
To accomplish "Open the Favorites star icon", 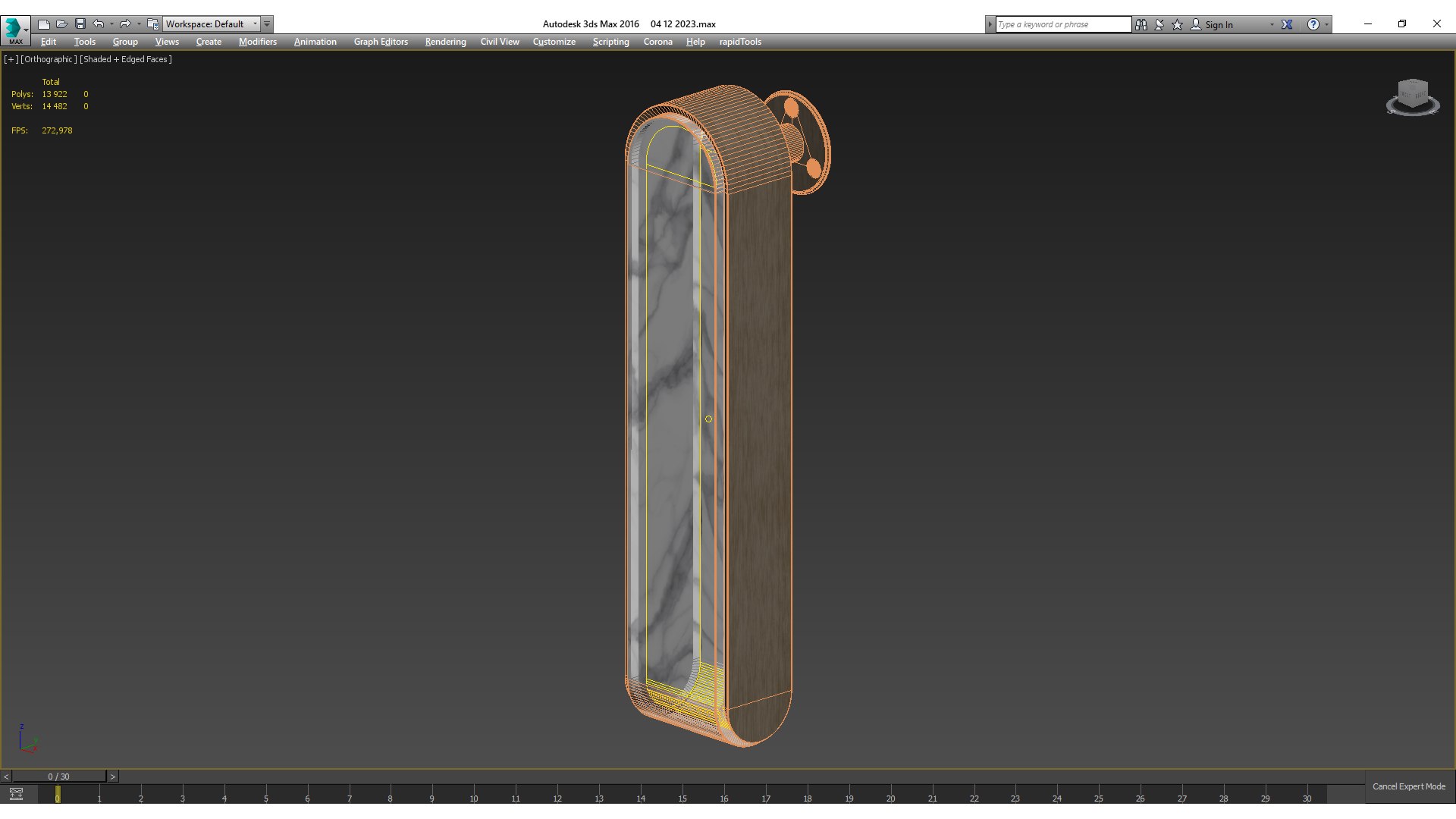I will [x=1178, y=24].
